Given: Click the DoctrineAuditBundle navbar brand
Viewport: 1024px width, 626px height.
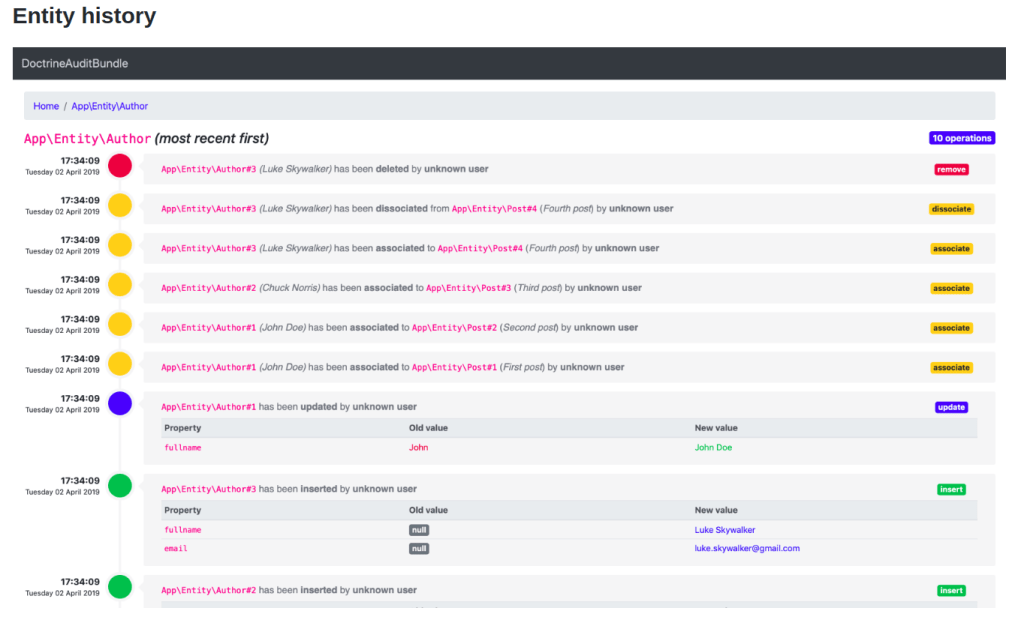Looking at the screenshot, I should pos(75,63).
